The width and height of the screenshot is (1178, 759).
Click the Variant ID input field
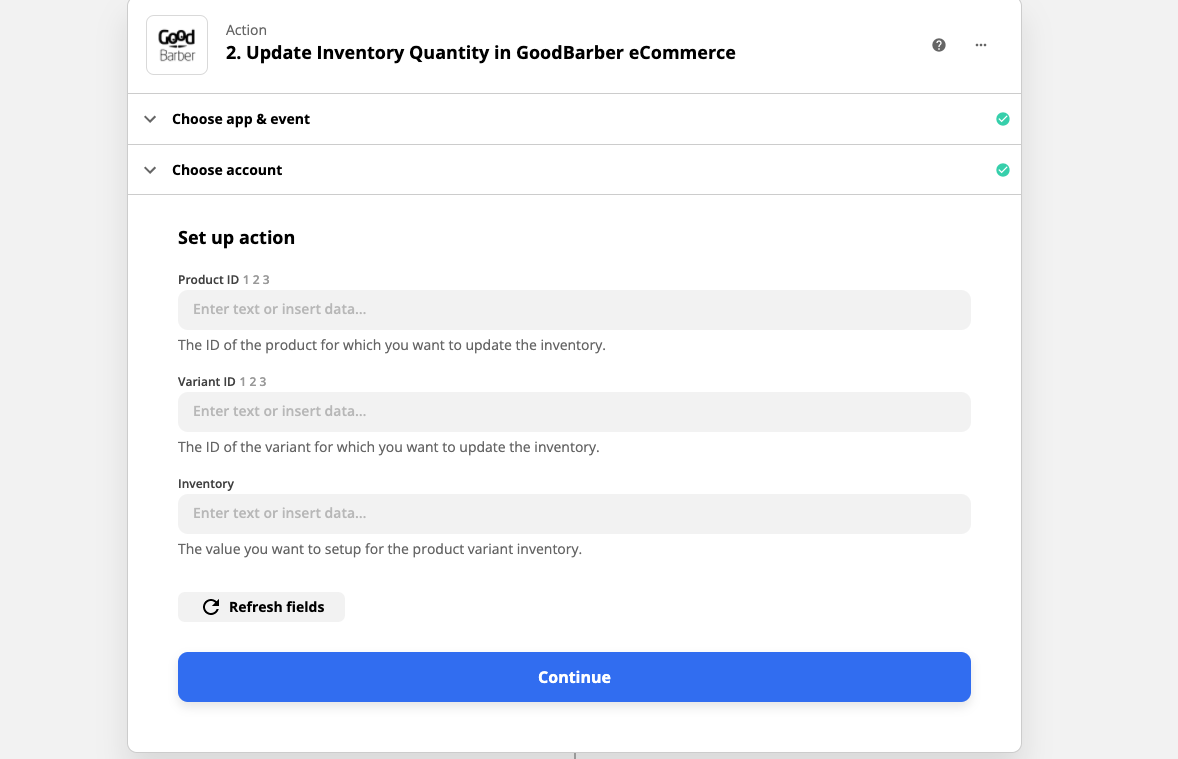pyautogui.click(x=574, y=412)
